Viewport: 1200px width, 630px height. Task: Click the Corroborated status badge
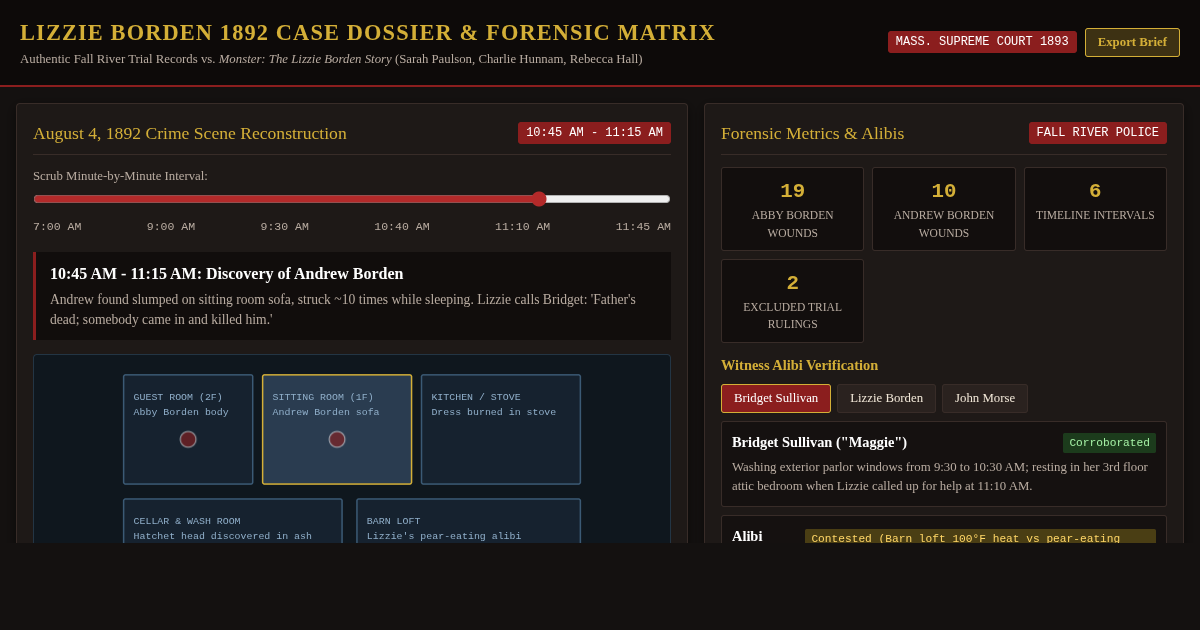pyautogui.click(x=1109, y=443)
